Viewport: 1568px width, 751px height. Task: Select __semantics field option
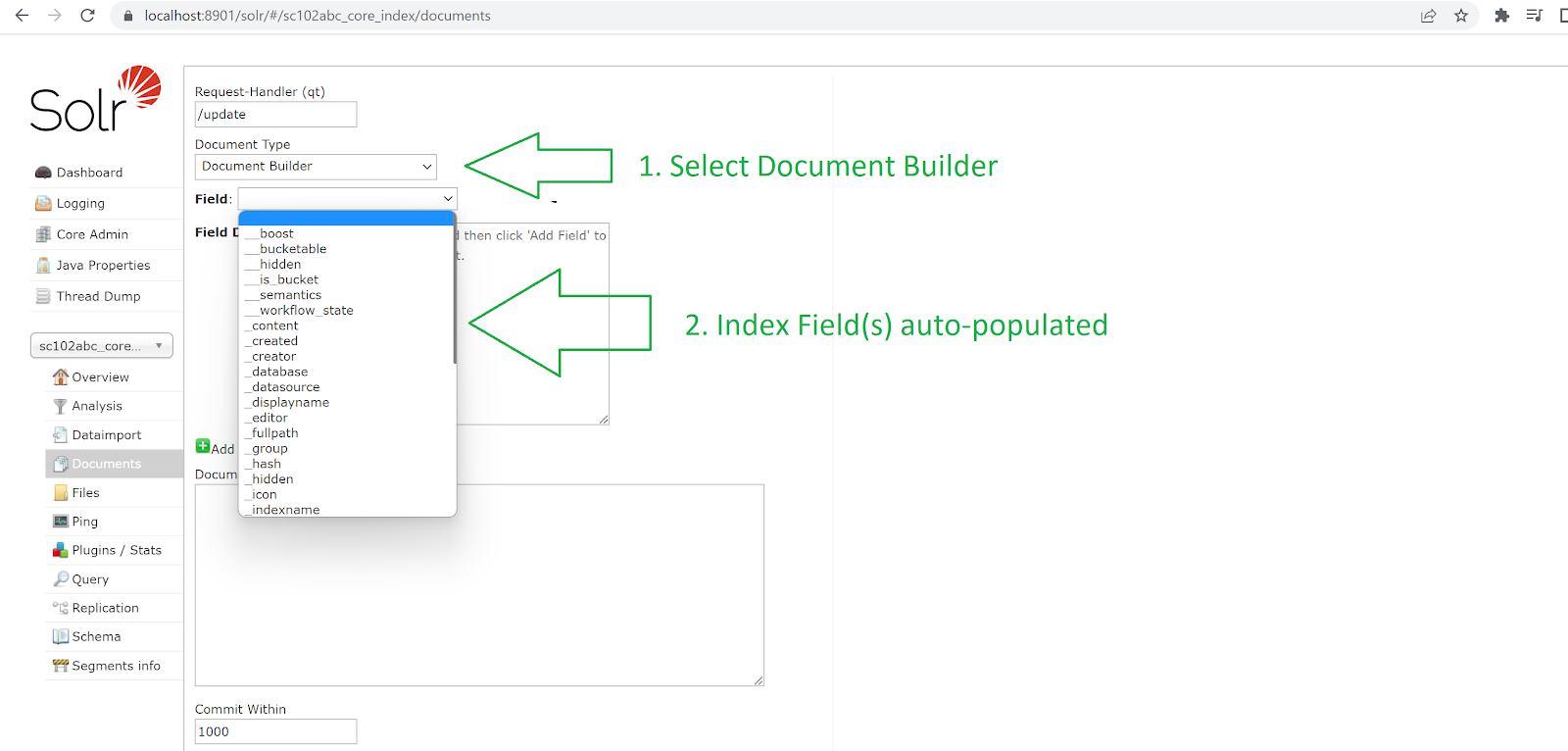[x=347, y=295]
